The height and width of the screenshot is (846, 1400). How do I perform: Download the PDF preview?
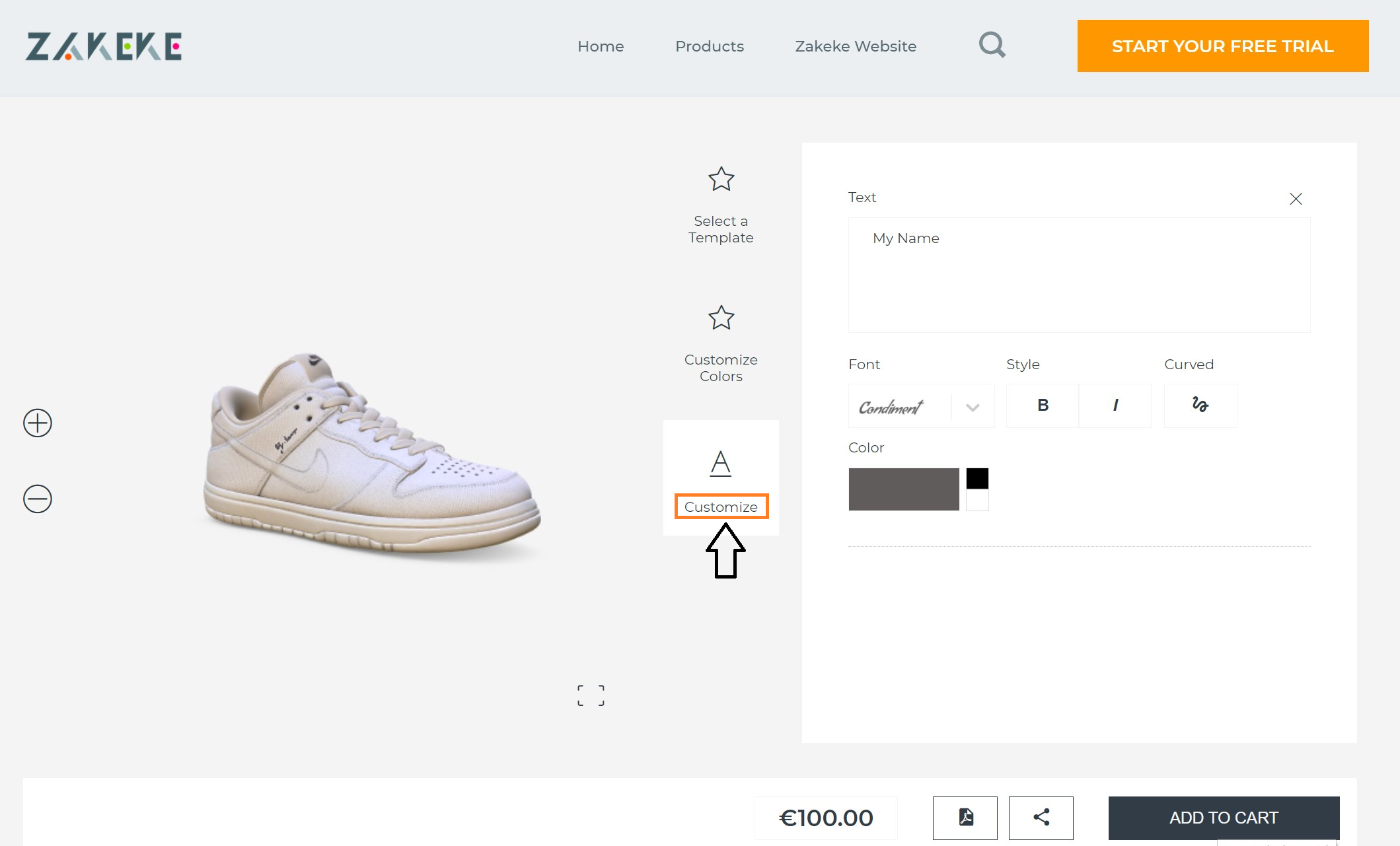965,818
